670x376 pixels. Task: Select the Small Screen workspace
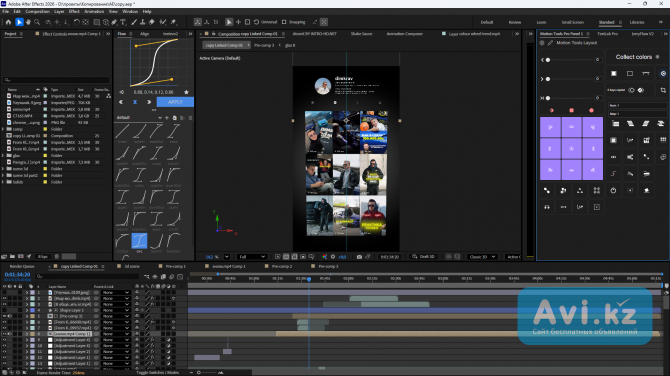pyautogui.click(x=573, y=22)
